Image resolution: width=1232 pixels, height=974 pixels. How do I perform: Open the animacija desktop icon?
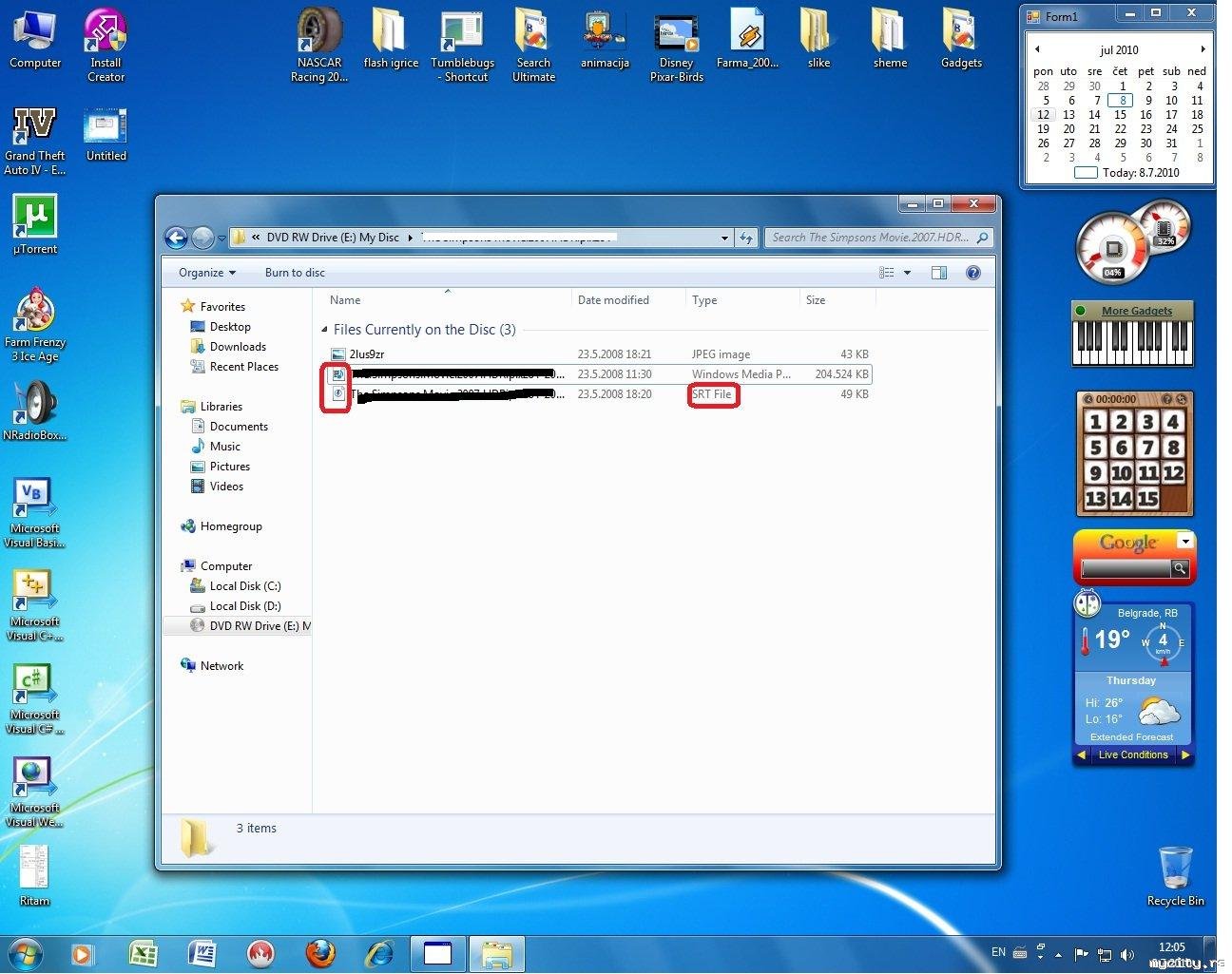(x=605, y=40)
